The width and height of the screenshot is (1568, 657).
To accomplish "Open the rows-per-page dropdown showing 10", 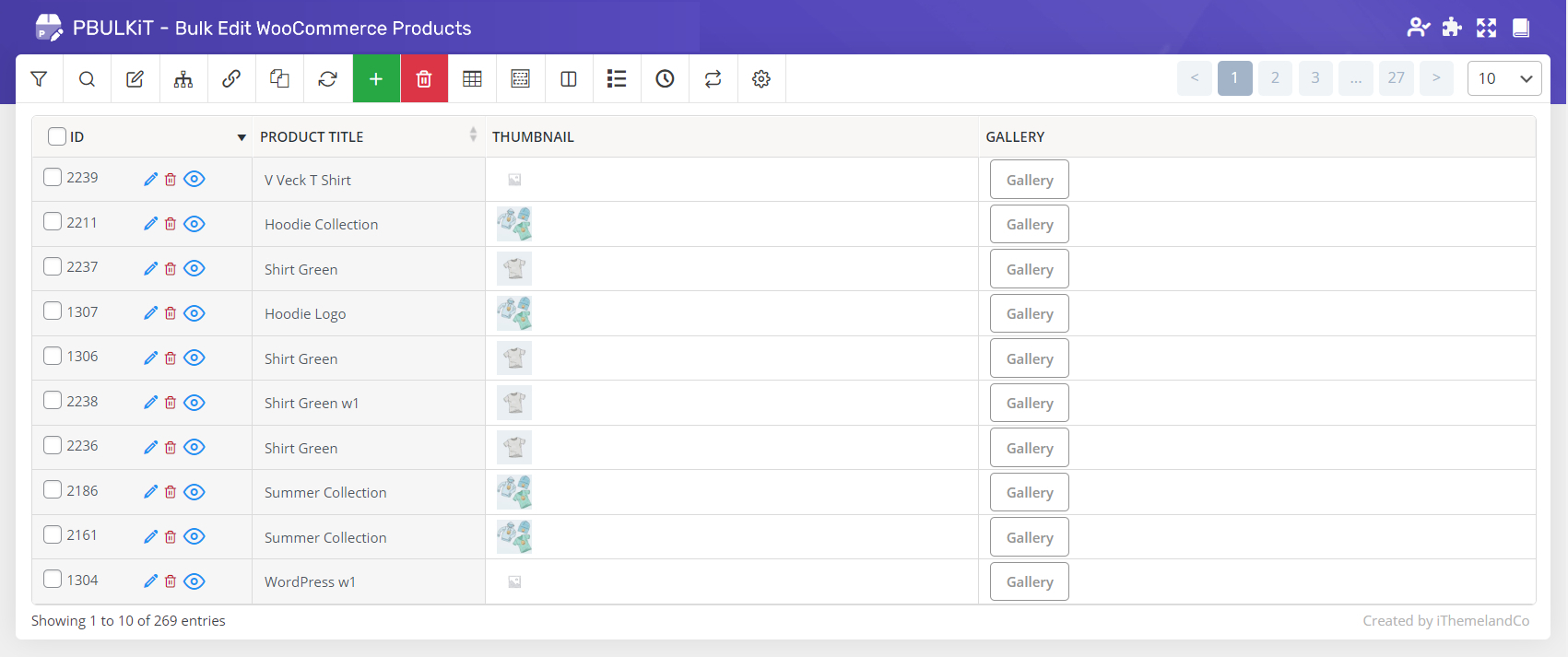I will coord(1503,78).
